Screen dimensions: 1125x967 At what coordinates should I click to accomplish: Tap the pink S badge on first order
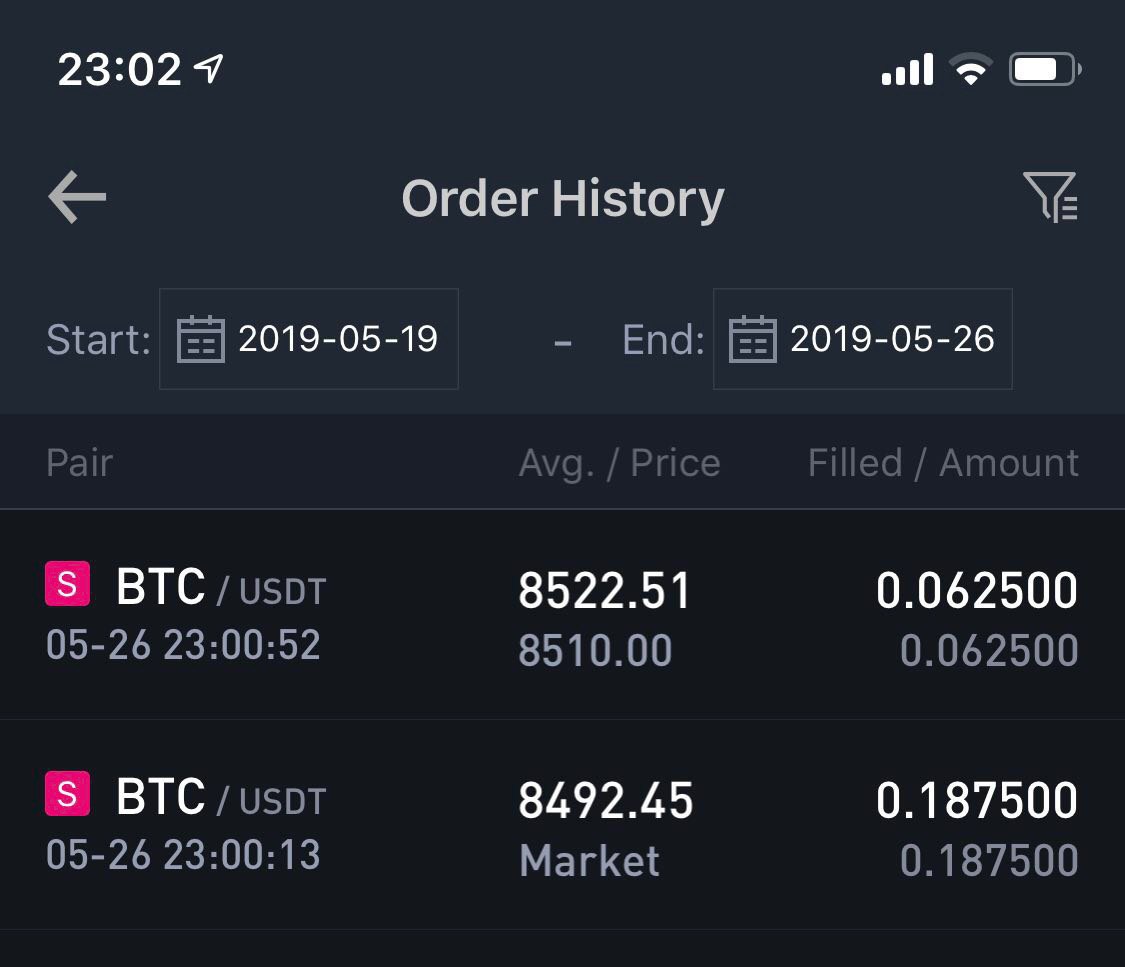67,584
